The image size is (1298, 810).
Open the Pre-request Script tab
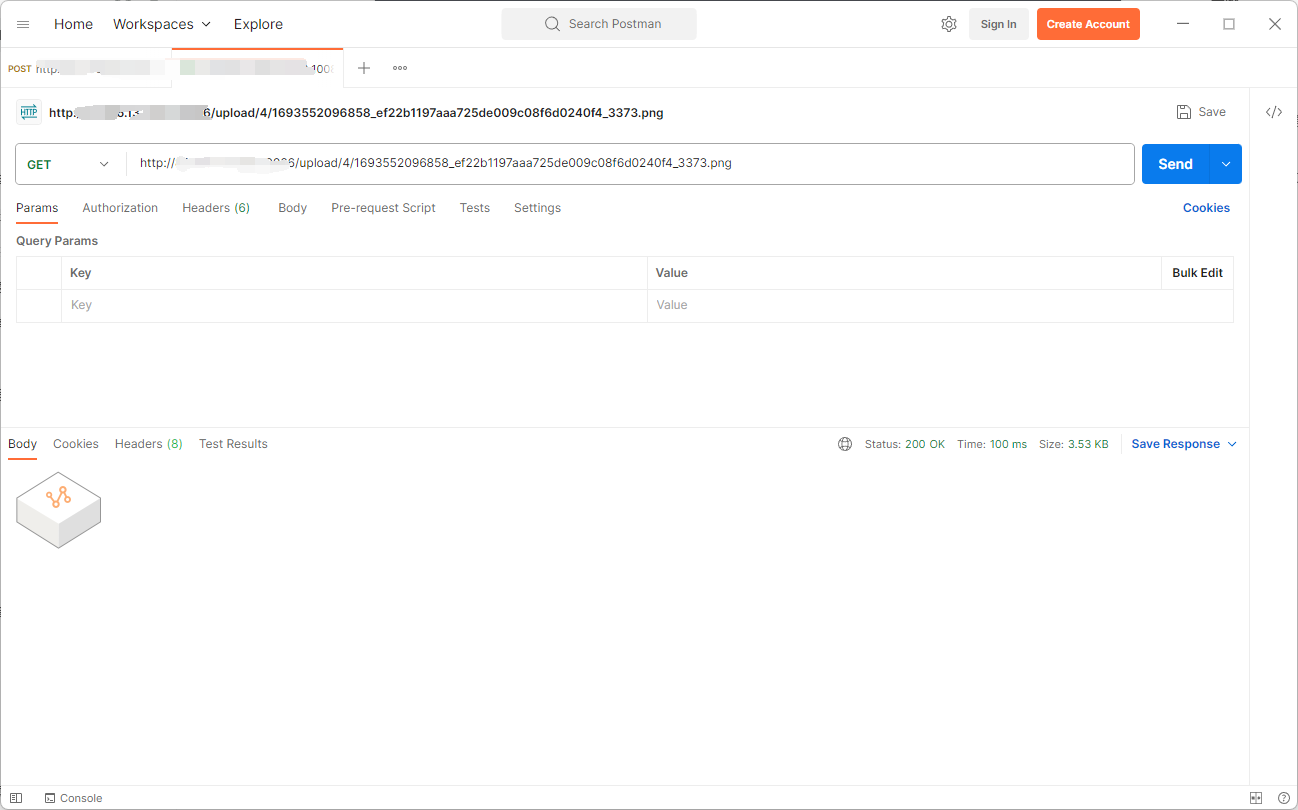(x=383, y=208)
